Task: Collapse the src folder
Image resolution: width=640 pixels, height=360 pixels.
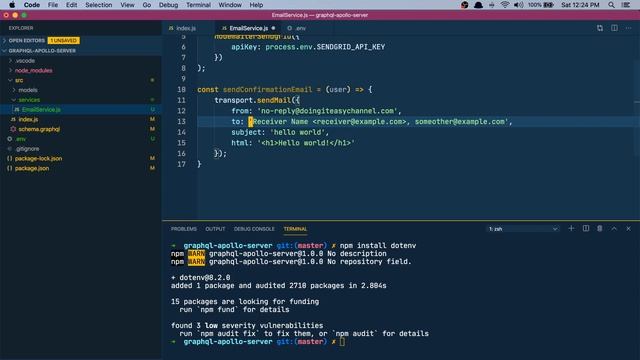Action: click(19, 80)
